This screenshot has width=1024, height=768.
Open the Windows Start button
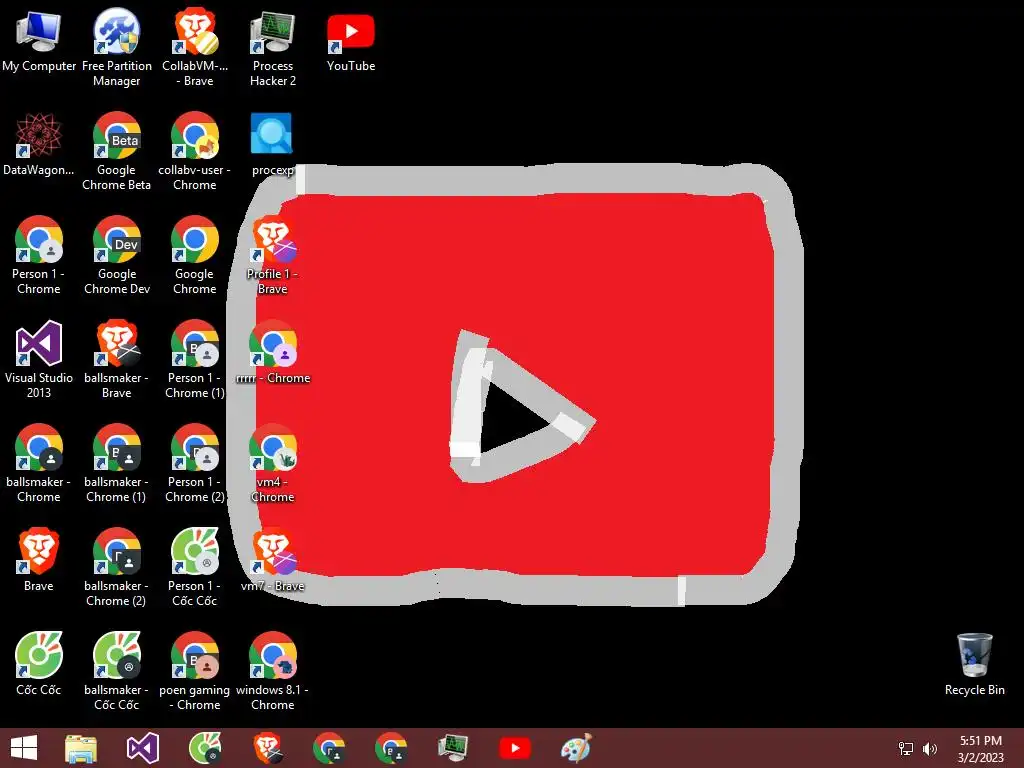(x=24, y=748)
